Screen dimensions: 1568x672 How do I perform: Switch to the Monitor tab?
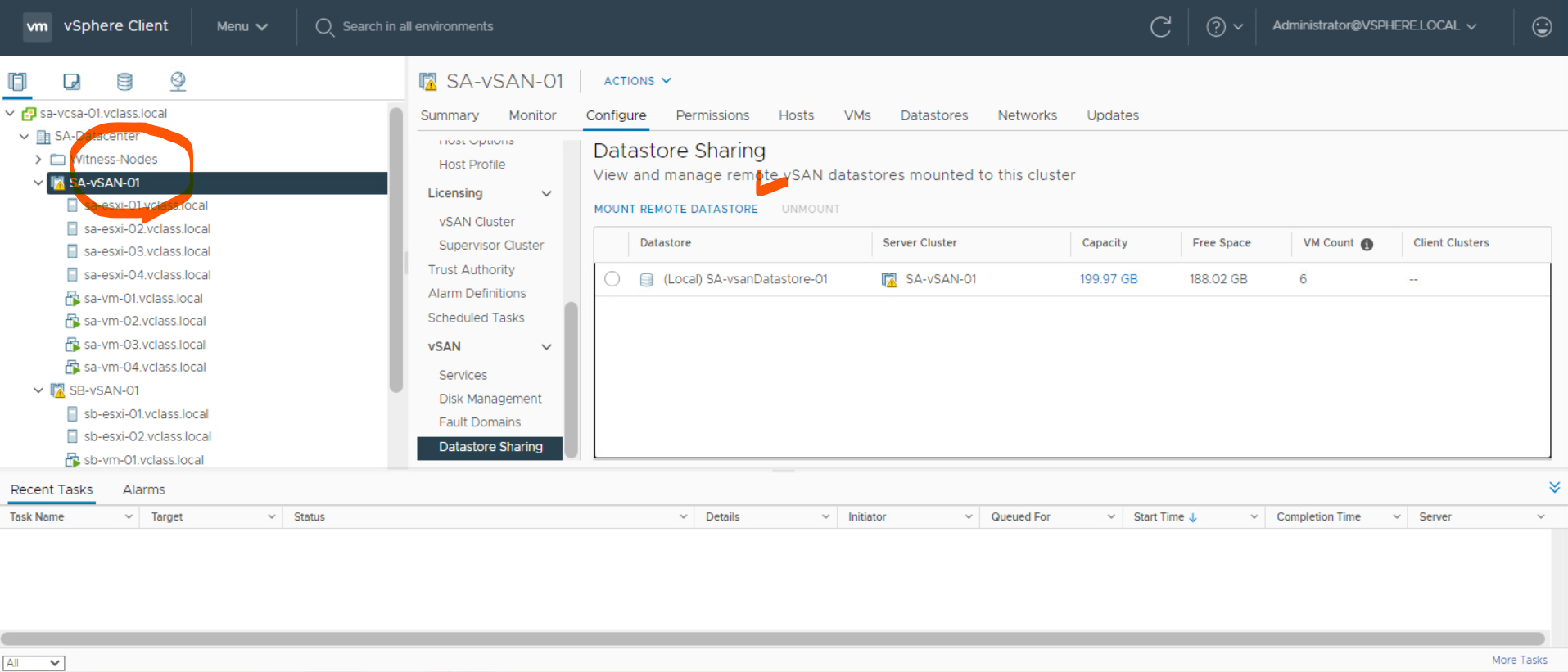532,115
